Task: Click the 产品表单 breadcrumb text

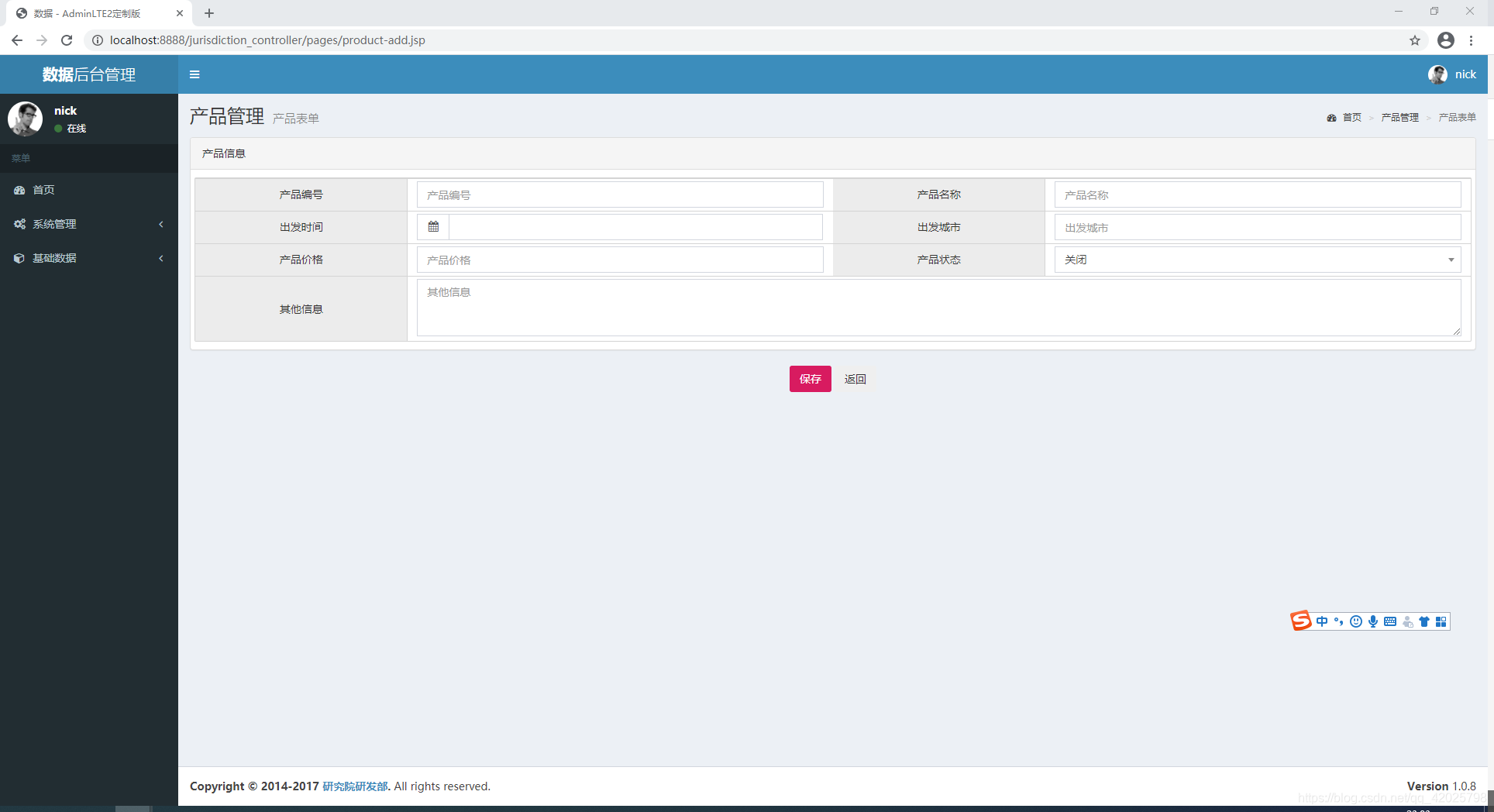Action: click(1457, 118)
